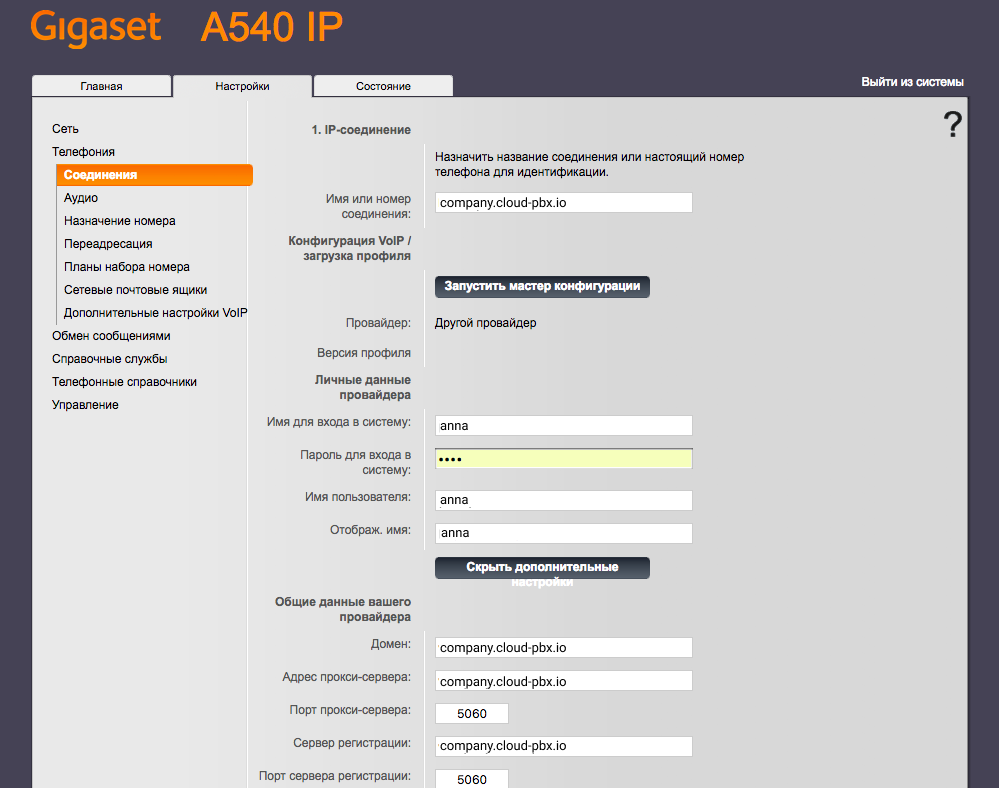Viewport: 999px width, 788px height.
Task: Expand Обмен сообщениями in the sidebar
Action: coord(111,336)
